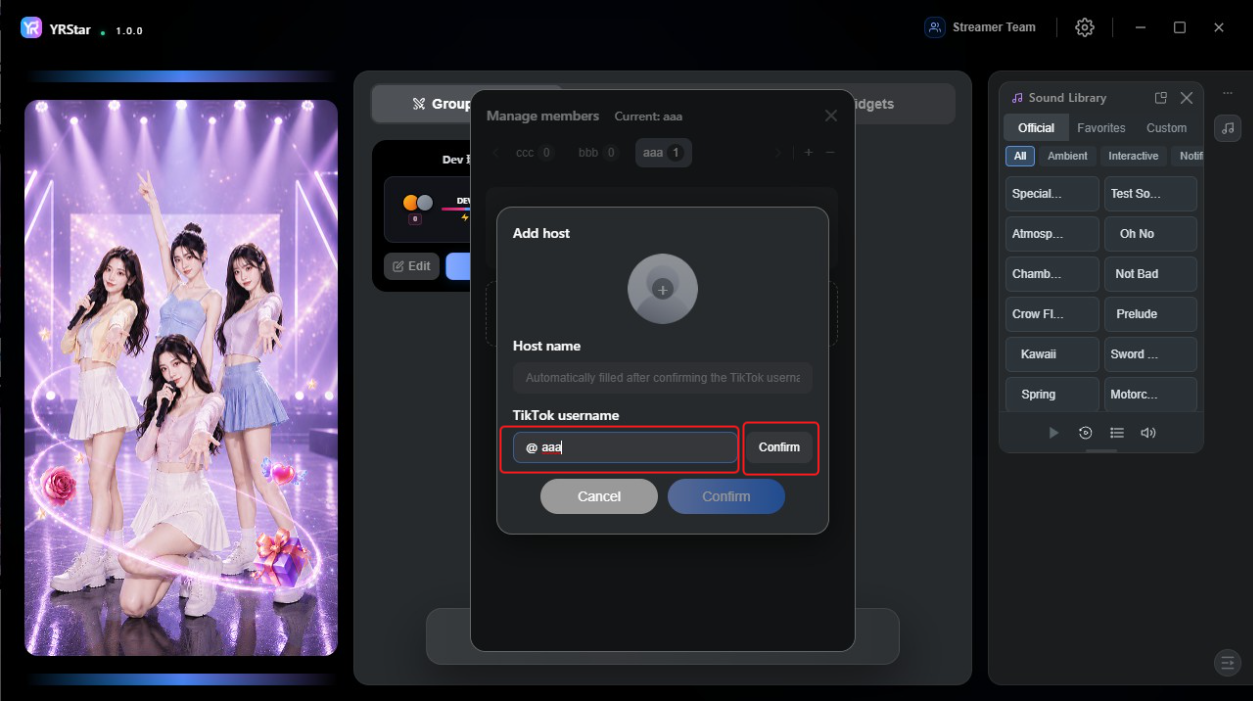Play the Sword ... sound
1253x701 pixels.
pos(1150,354)
